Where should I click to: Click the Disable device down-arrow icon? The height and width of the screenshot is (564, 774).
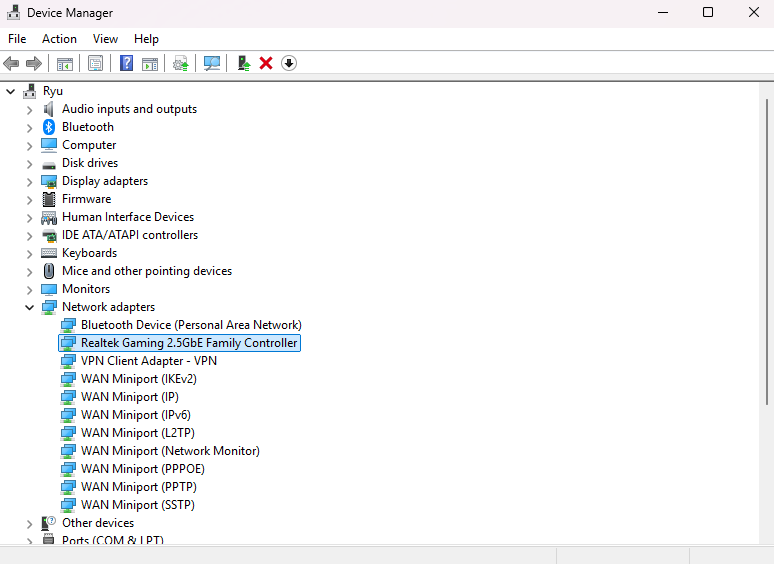pyautogui.click(x=289, y=63)
